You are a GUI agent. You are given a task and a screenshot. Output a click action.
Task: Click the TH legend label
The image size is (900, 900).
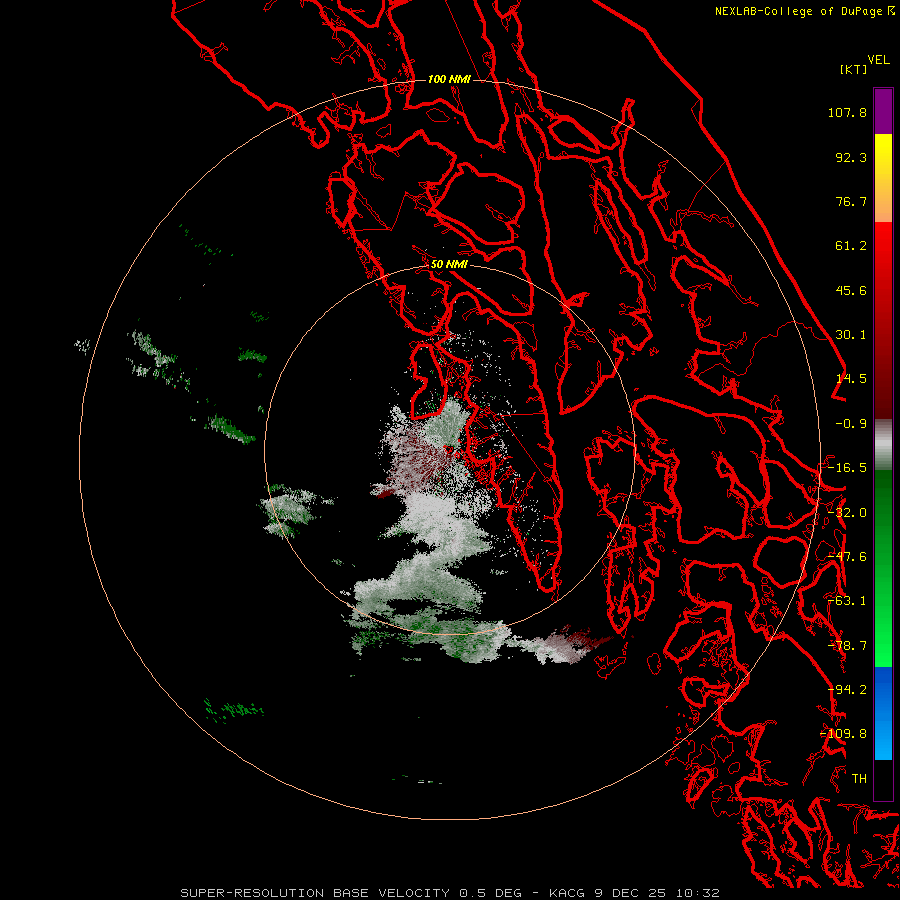coord(859,779)
